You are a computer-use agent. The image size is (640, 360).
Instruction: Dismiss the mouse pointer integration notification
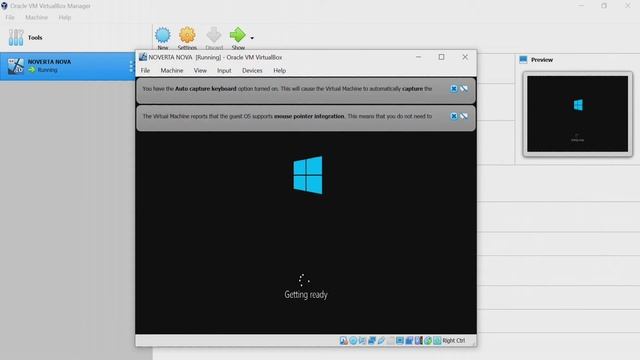coord(454,116)
